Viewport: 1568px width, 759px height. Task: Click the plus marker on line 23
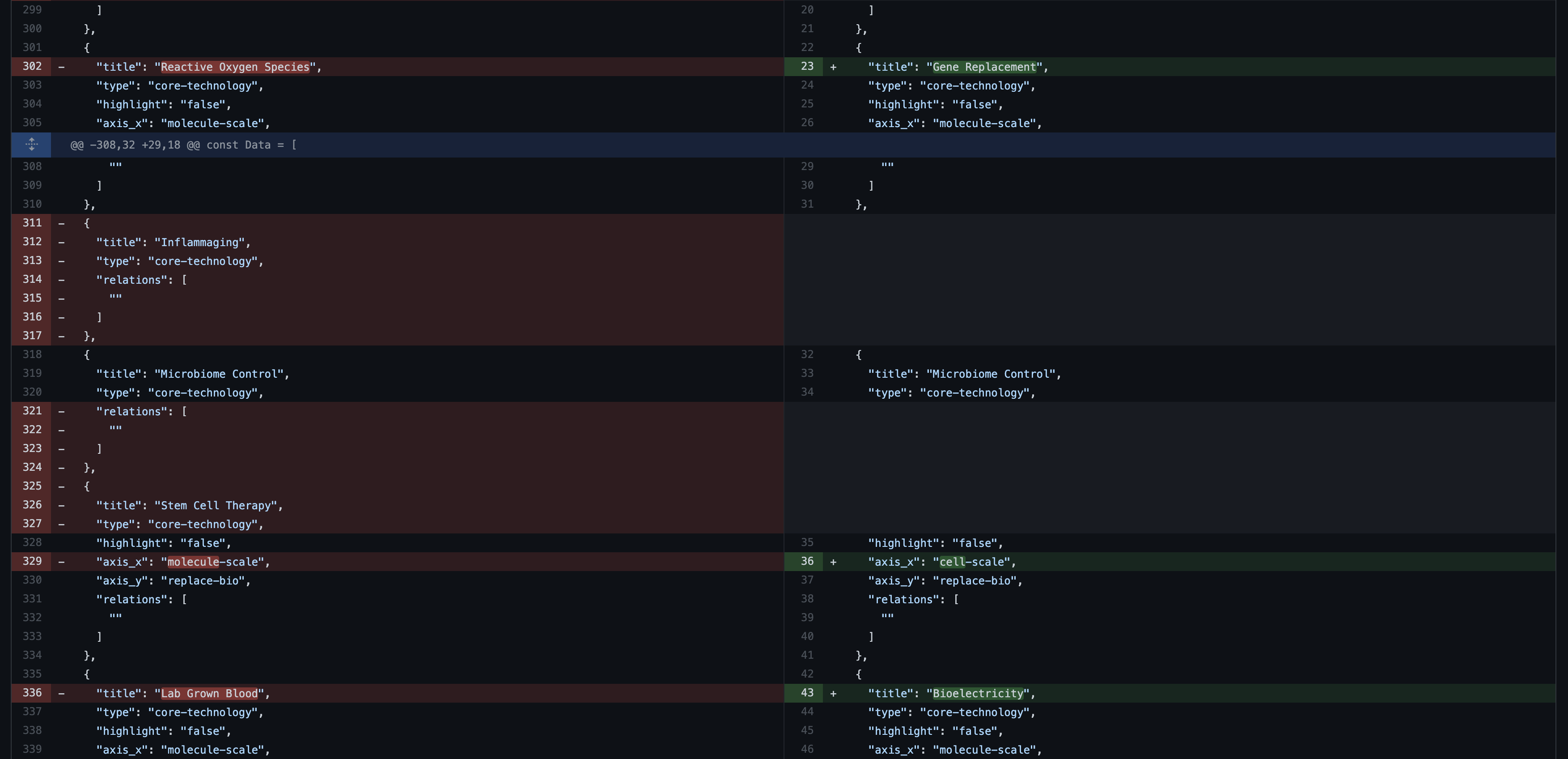click(833, 67)
